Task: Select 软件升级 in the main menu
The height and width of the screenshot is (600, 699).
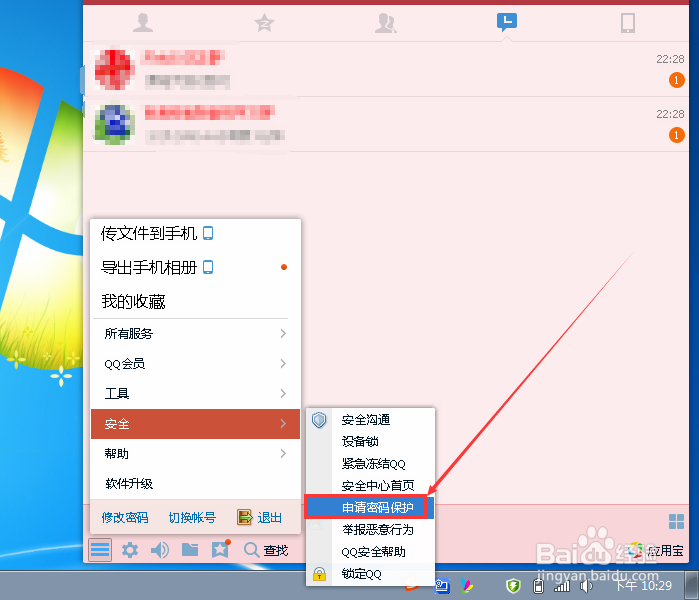Action: (195, 484)
